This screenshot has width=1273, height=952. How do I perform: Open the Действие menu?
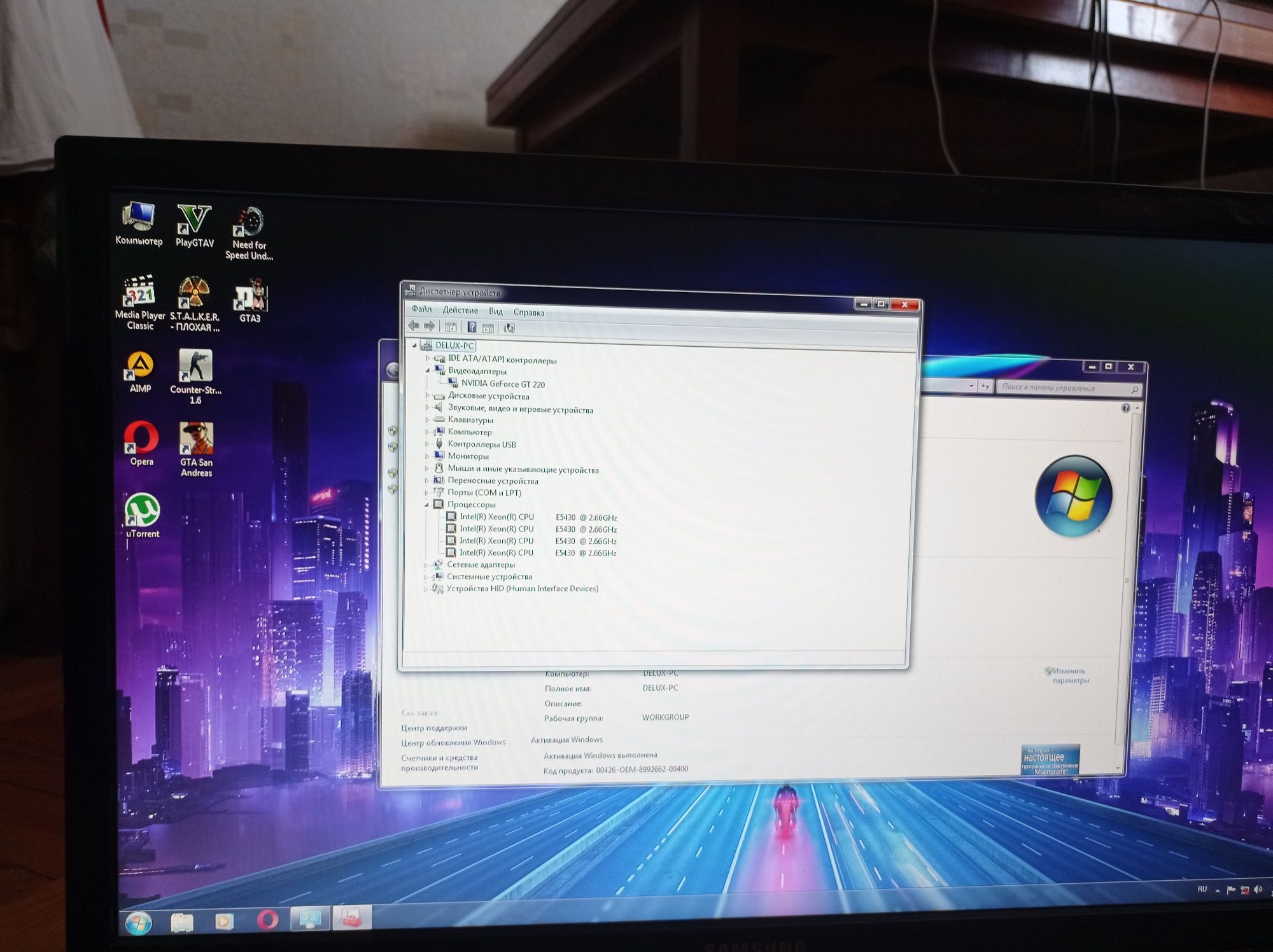pos(460,310)
